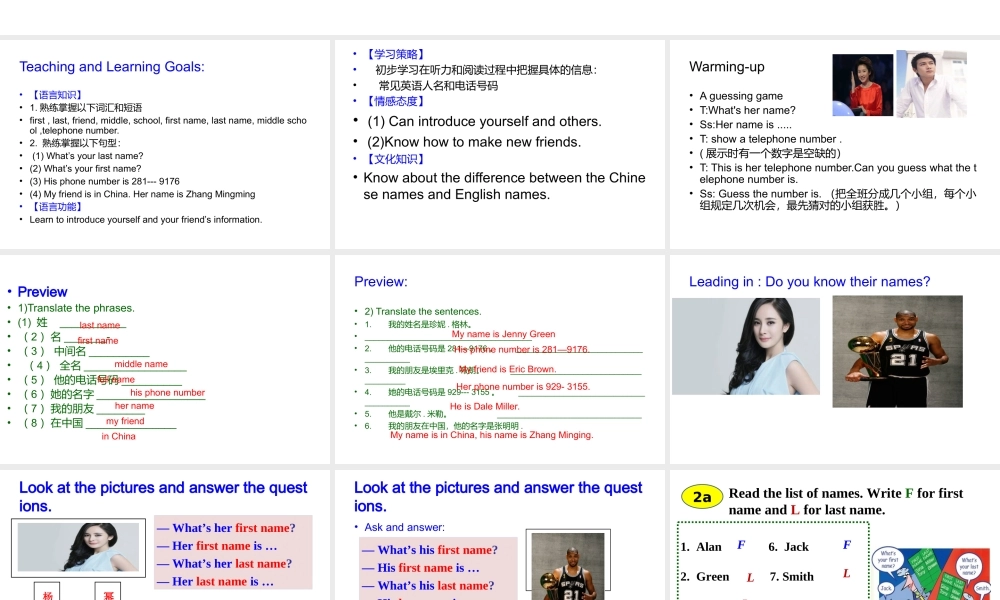Click '— What's her first name?' question
Viewport: 1000px width, 600px height.
(226, 528)
